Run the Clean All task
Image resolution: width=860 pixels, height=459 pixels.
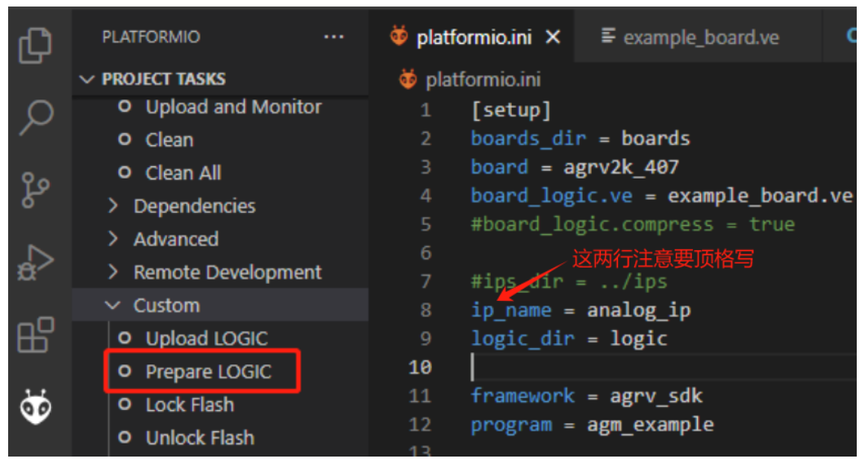183,173
